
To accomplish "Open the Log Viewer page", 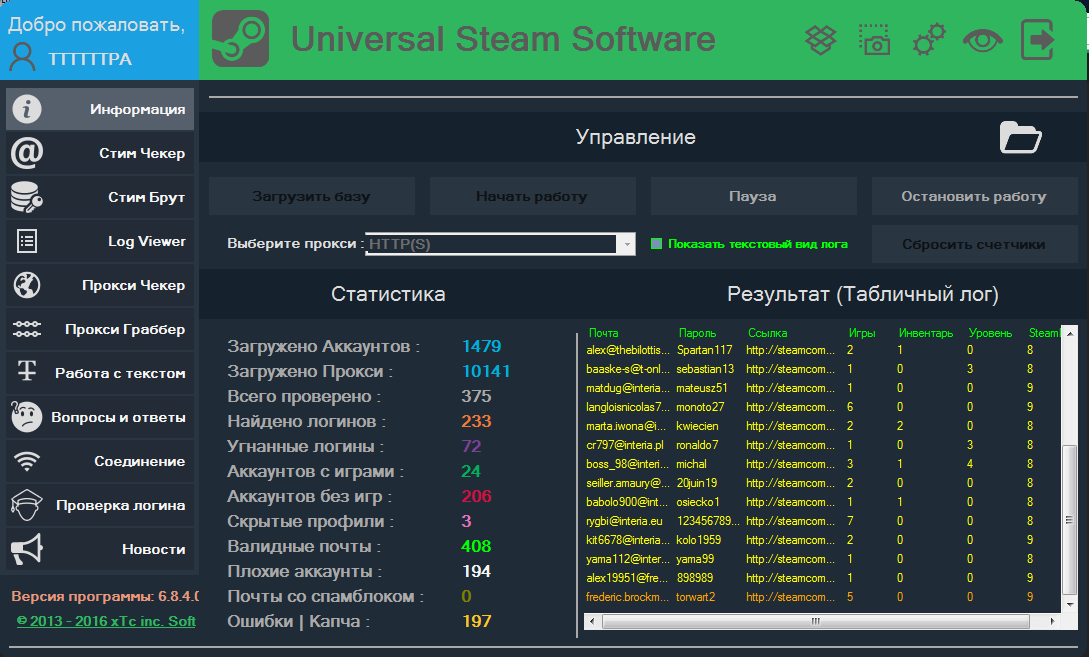I will point(100,241).
